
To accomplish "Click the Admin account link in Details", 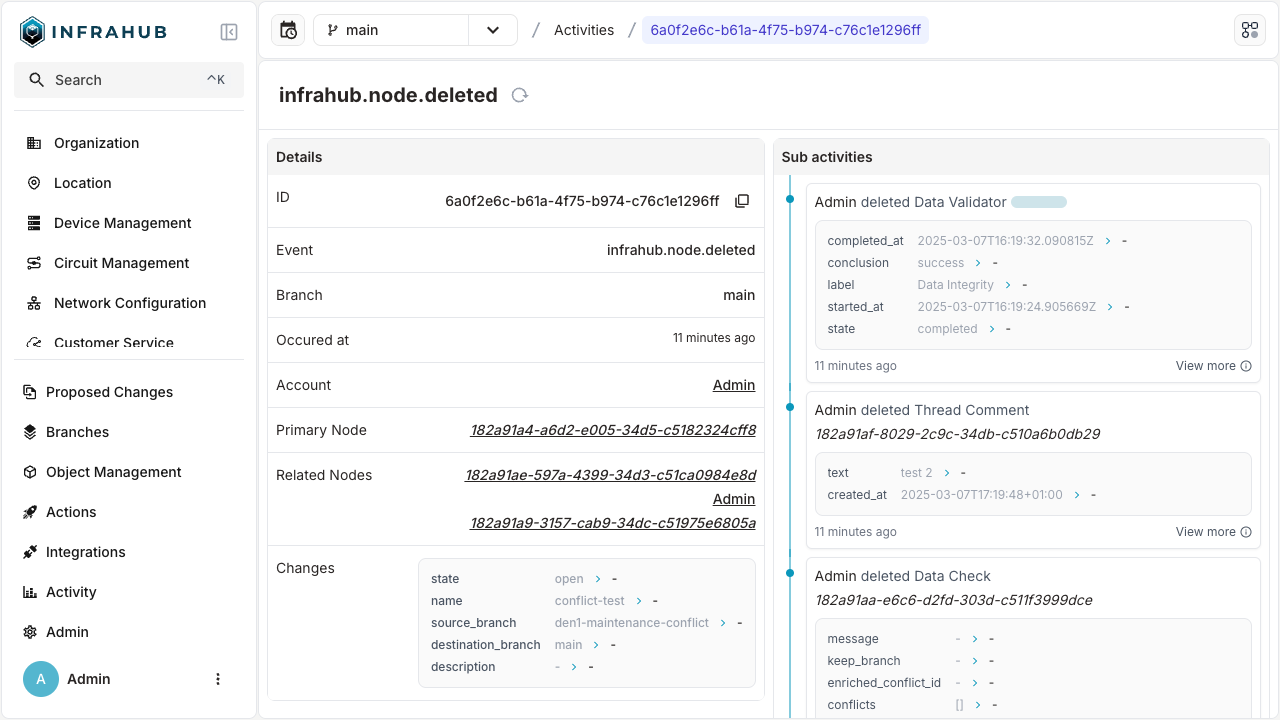I will [x=733, y=385].
